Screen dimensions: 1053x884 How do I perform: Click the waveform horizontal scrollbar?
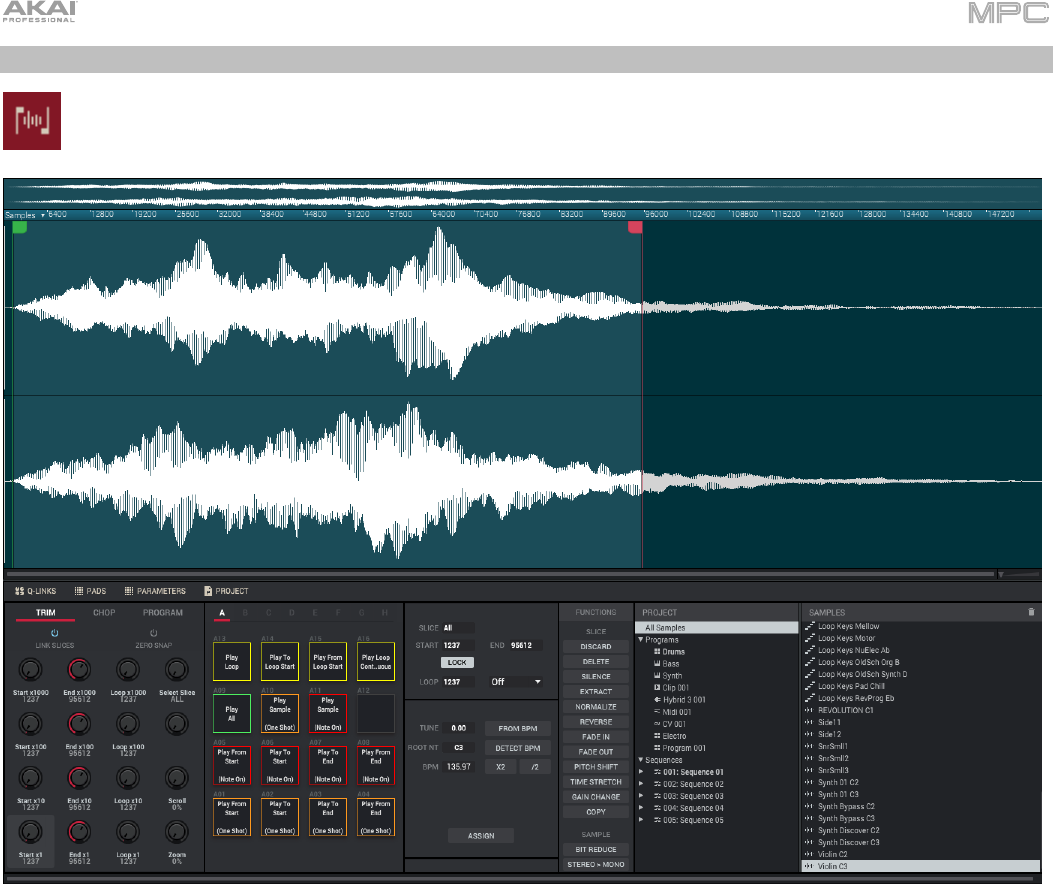tap(500, 575)
